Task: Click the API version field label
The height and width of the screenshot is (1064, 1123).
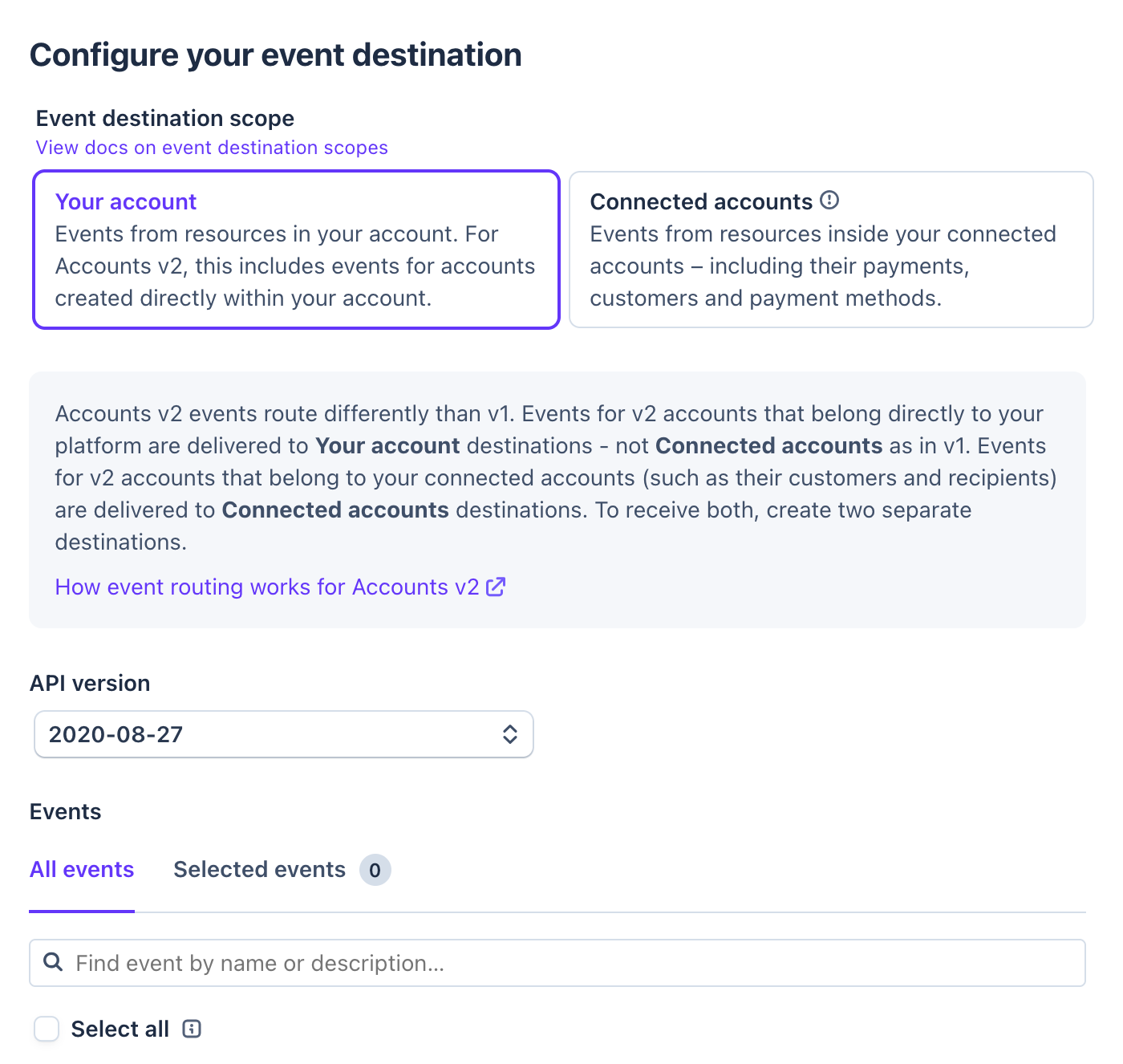Action: click(90, 683)
